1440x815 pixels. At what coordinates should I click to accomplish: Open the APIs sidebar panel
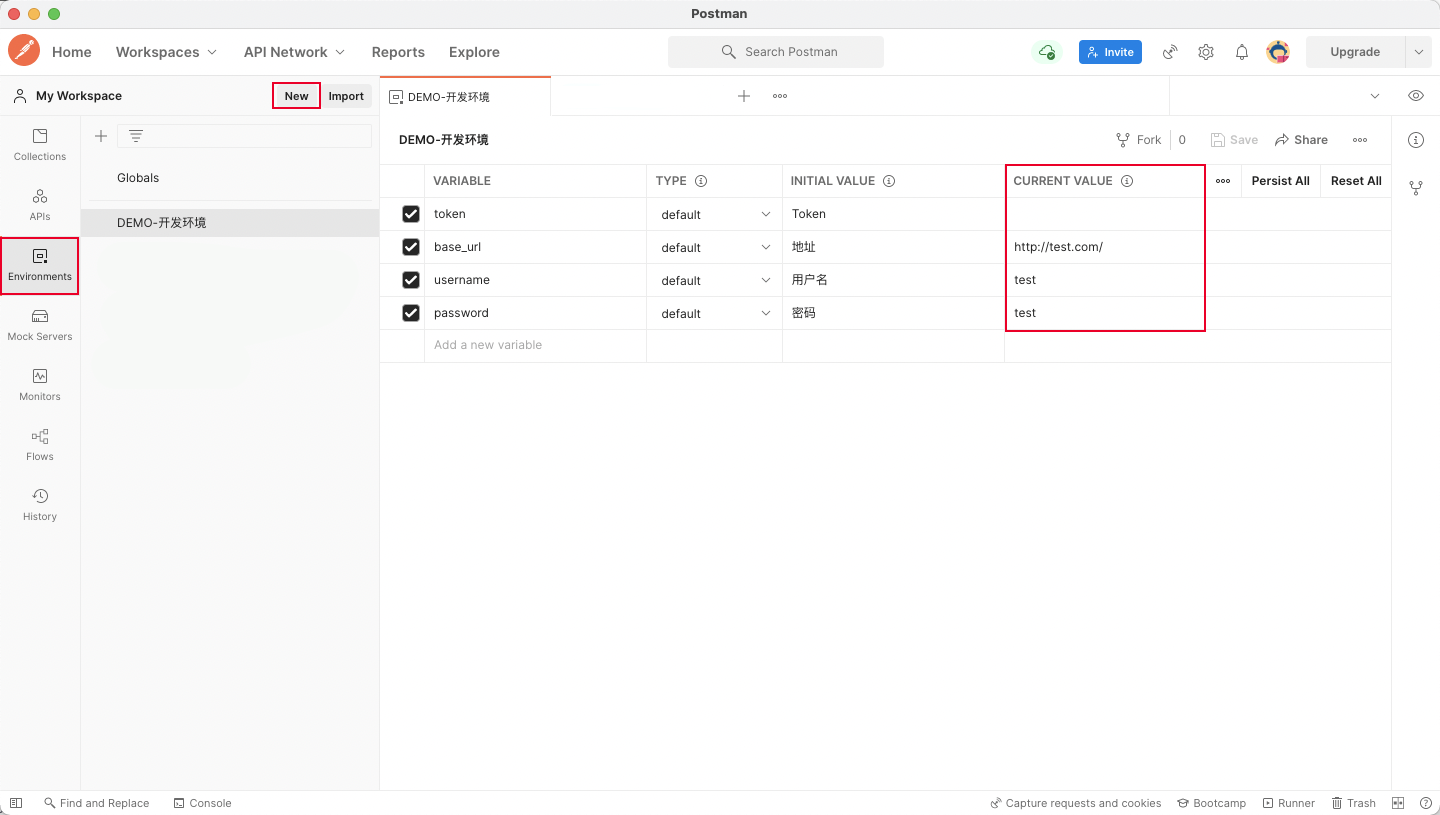pos(40,205)
